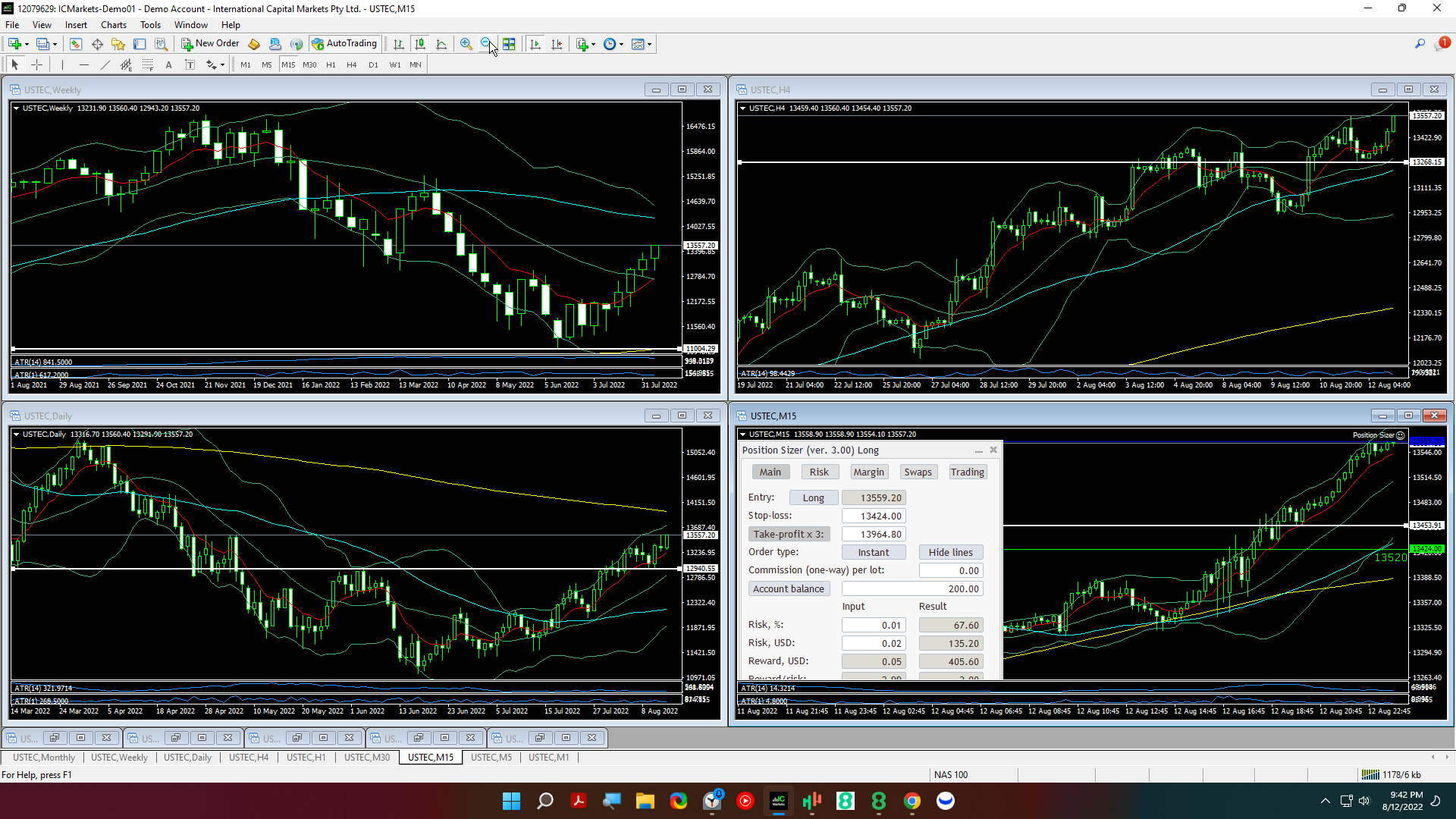
Task: Open the Strategy Tester icon
Action: pyautogui.click(x=161, y=44)
